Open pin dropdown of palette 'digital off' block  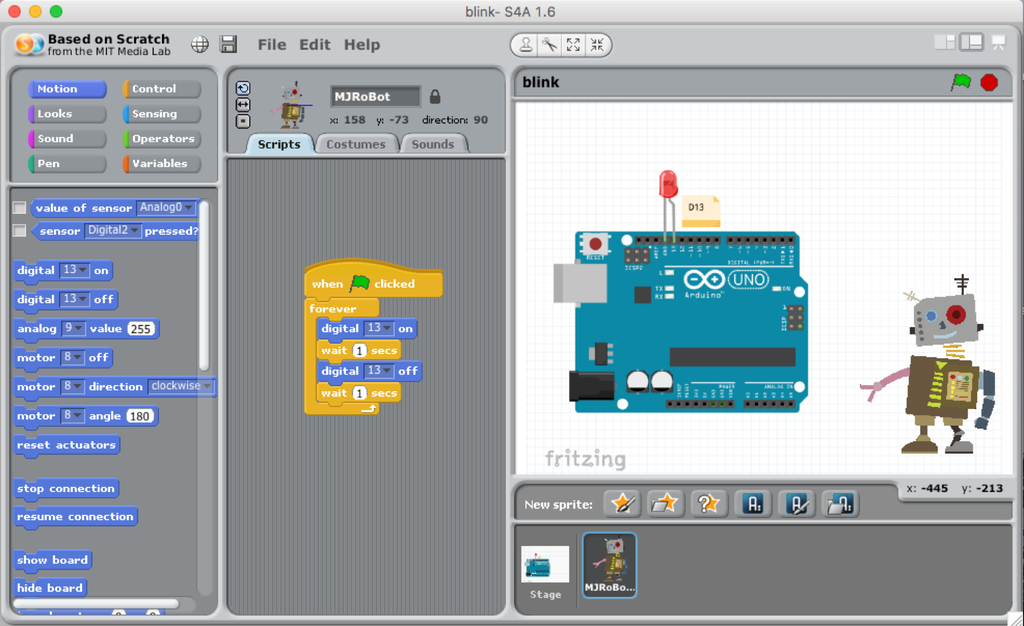[74, 299]
